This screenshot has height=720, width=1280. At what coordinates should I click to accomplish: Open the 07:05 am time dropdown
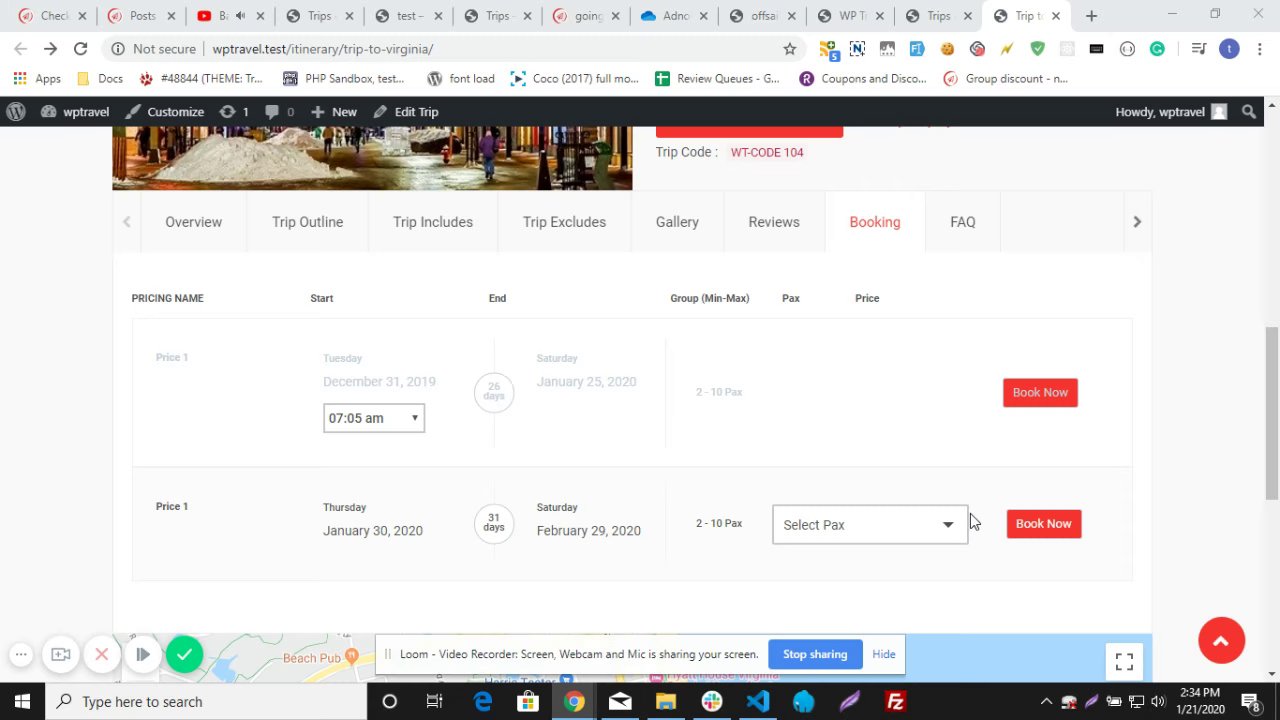pos(374,418)
